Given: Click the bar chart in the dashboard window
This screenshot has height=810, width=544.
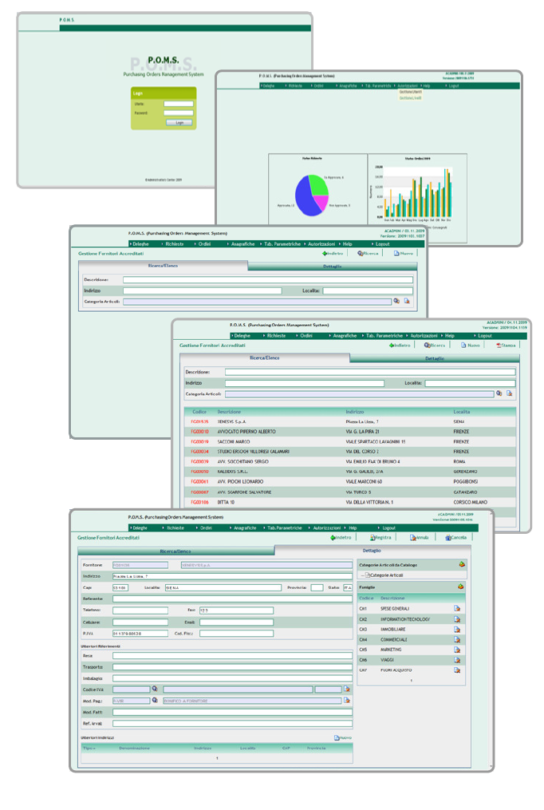Looking at the screenshot, I should [417, 193].
